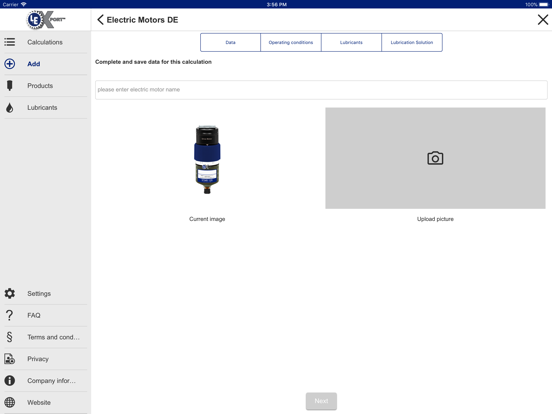Click the Calculations list icon
This screenshot has width=552, height=414.
click(x=10, y=42)
